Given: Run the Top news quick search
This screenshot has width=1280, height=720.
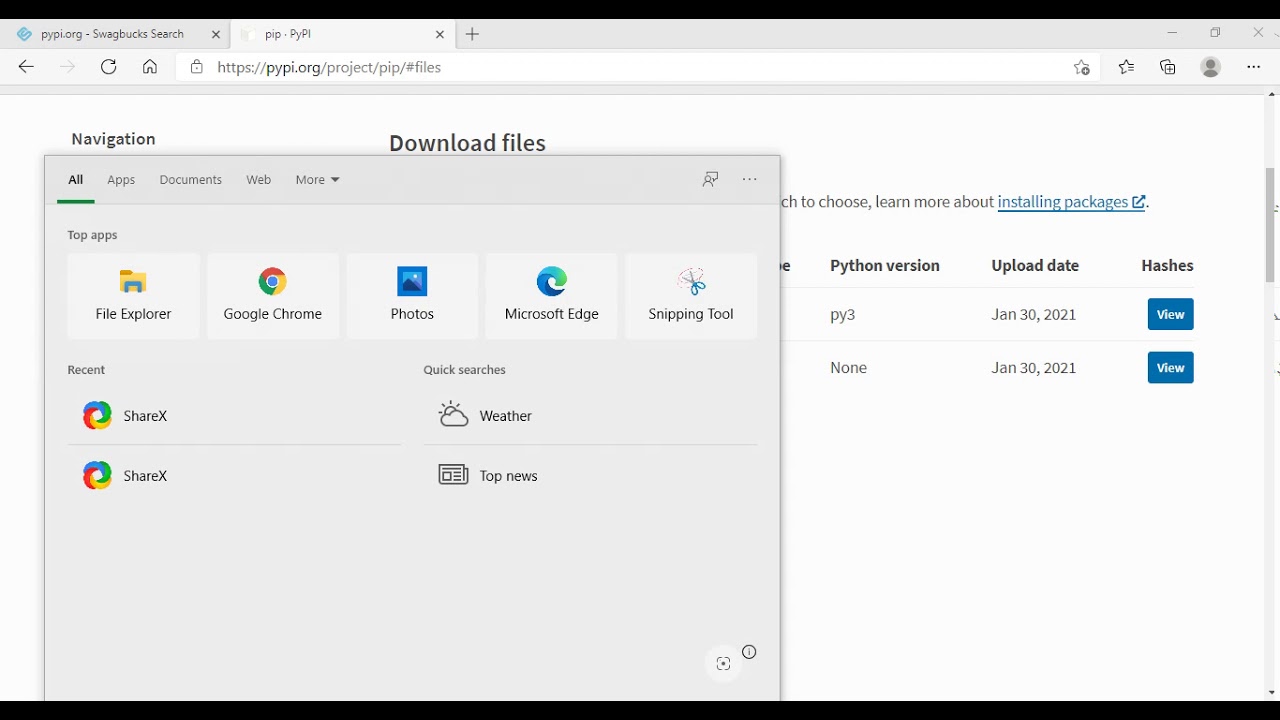Looking at the screenshot, I should pyautogui.click(x=590, y=475).
